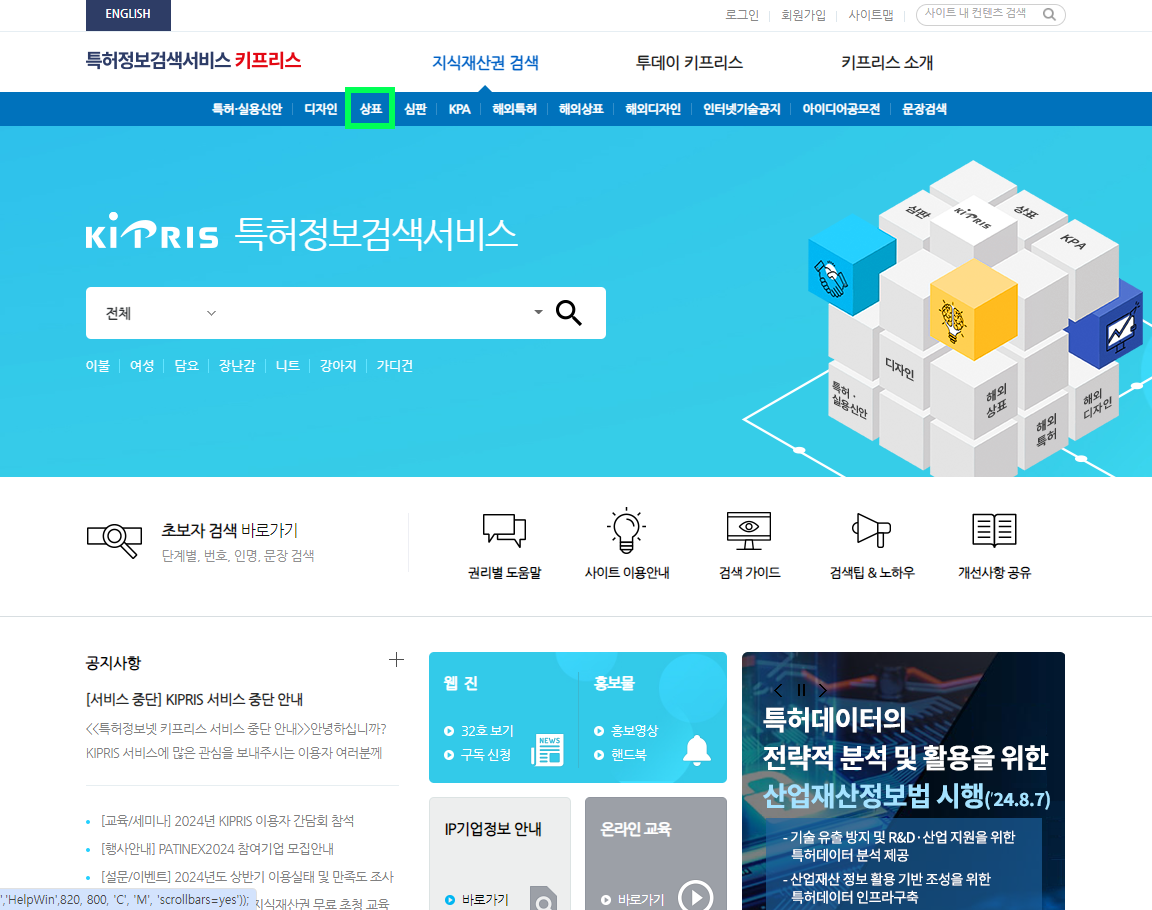Click suggested keyword 니트

[x=287, y=366]
